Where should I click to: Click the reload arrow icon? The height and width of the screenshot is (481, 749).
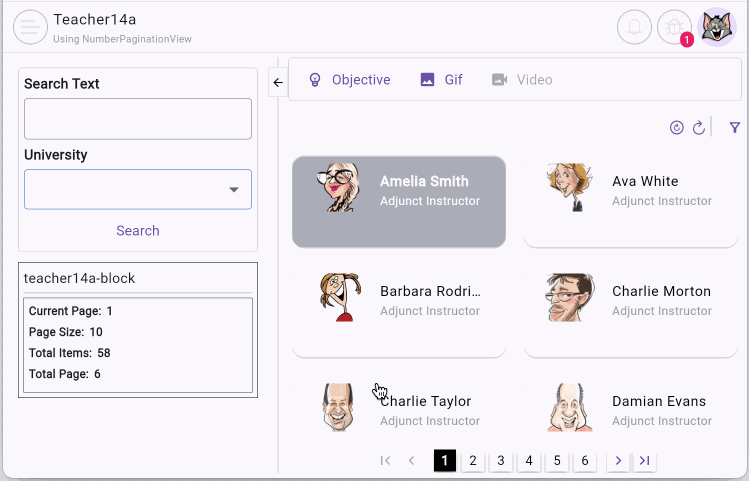click(699, 128)
